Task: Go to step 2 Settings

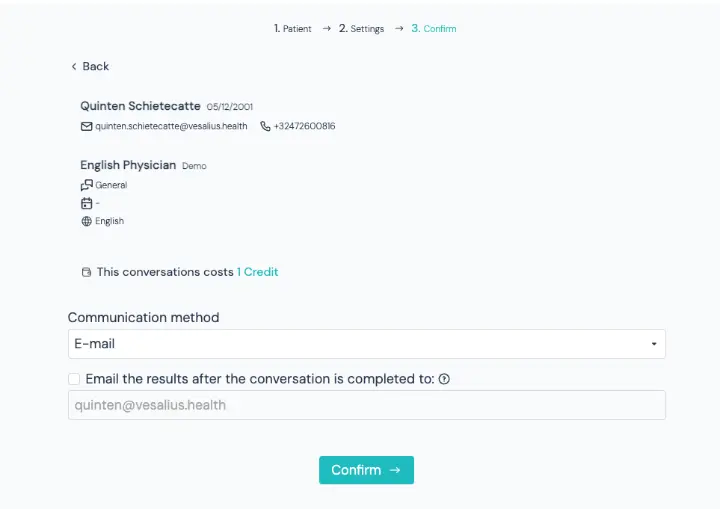Action: [x=361, y=28]
